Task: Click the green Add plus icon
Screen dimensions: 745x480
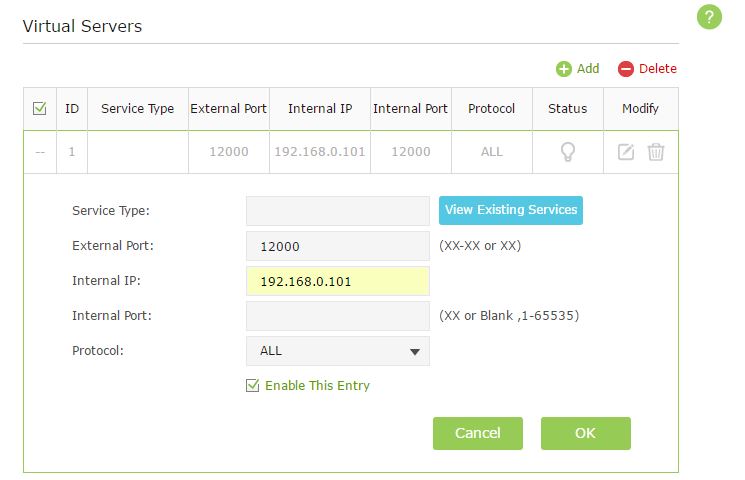Action: (x=564, y=69)
